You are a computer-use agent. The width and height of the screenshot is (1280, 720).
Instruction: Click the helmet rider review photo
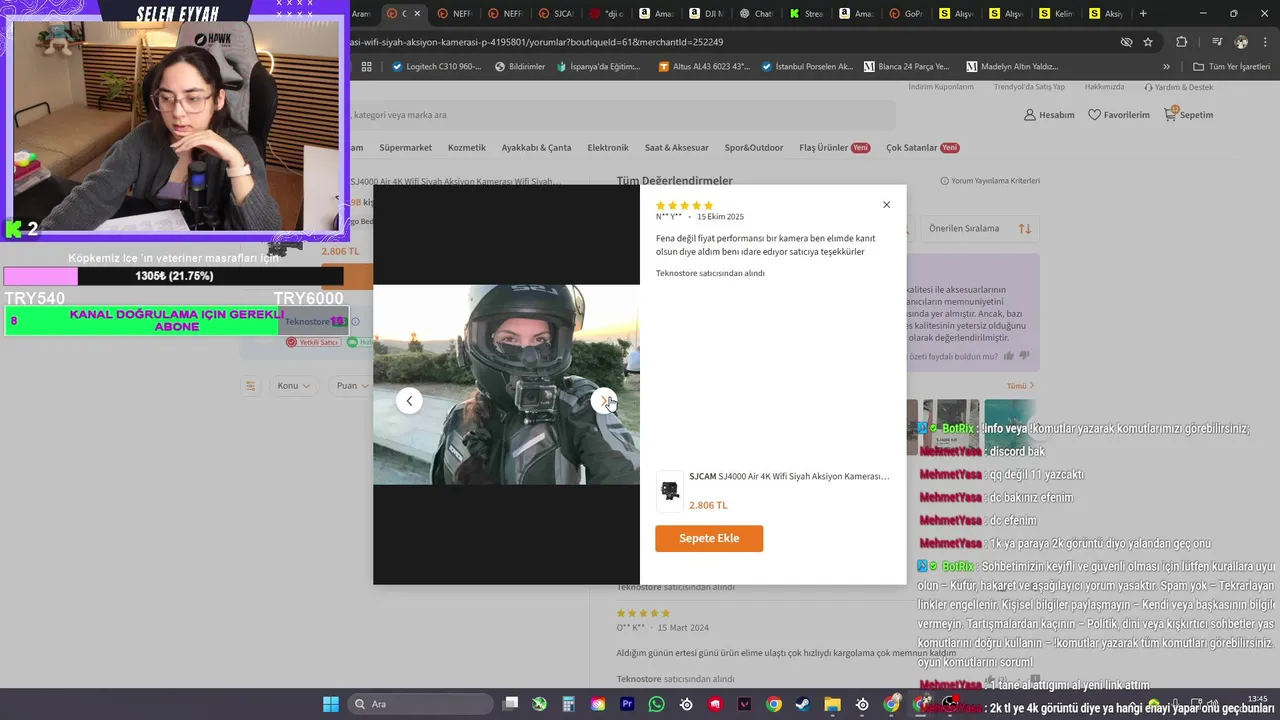tap(506, 385)
